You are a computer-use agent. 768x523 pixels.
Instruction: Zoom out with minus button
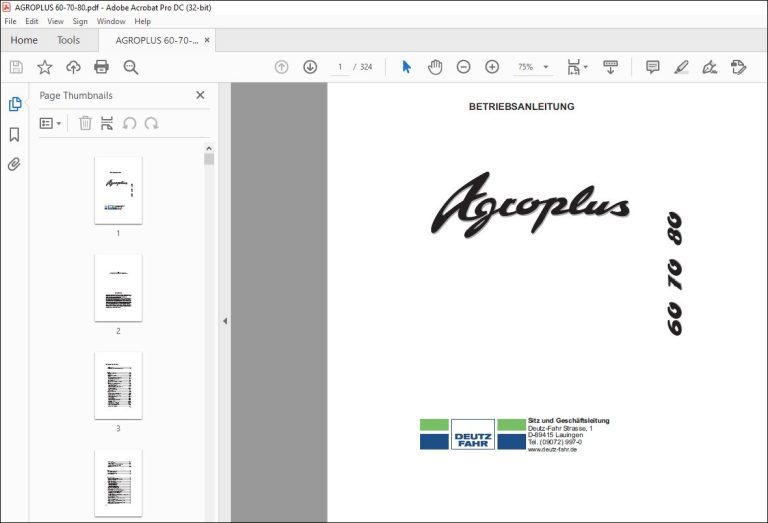click(x=463, y=67)
